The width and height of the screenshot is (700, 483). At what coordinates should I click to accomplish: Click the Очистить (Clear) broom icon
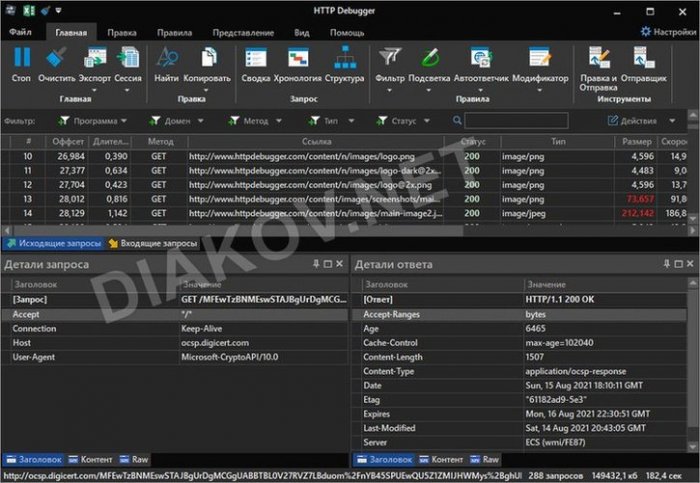coord(57,60)
